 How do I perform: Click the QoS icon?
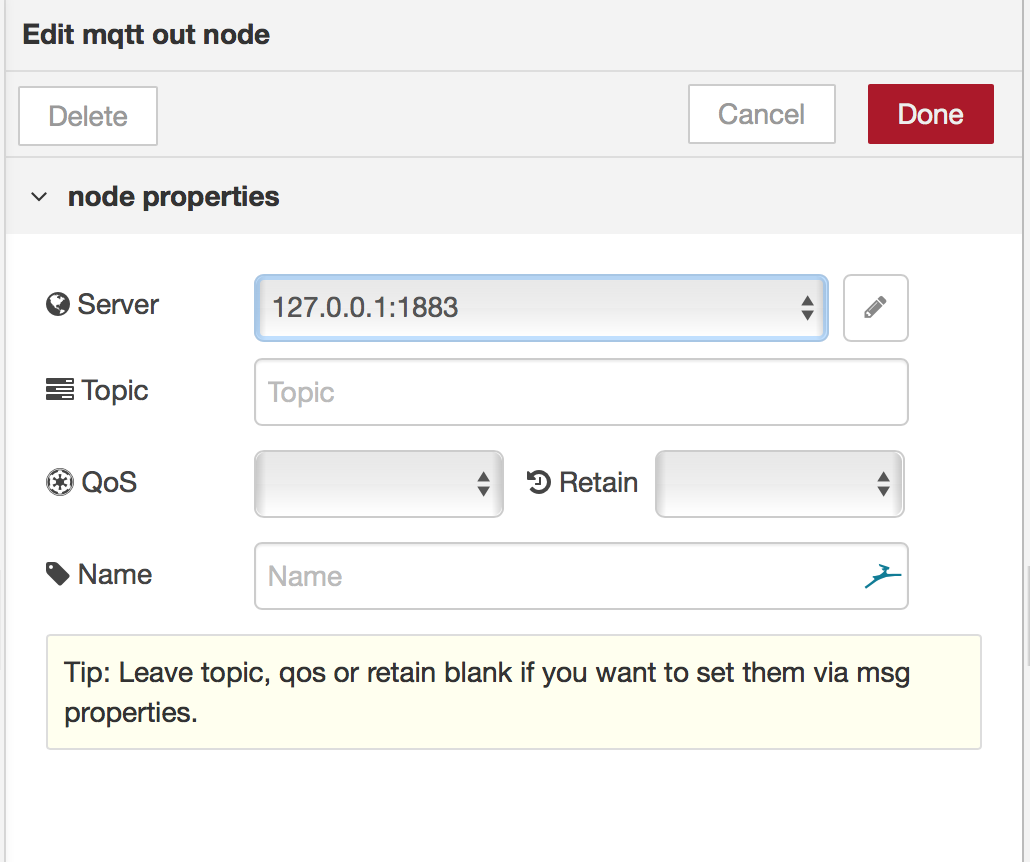click(x=59, y=482)
